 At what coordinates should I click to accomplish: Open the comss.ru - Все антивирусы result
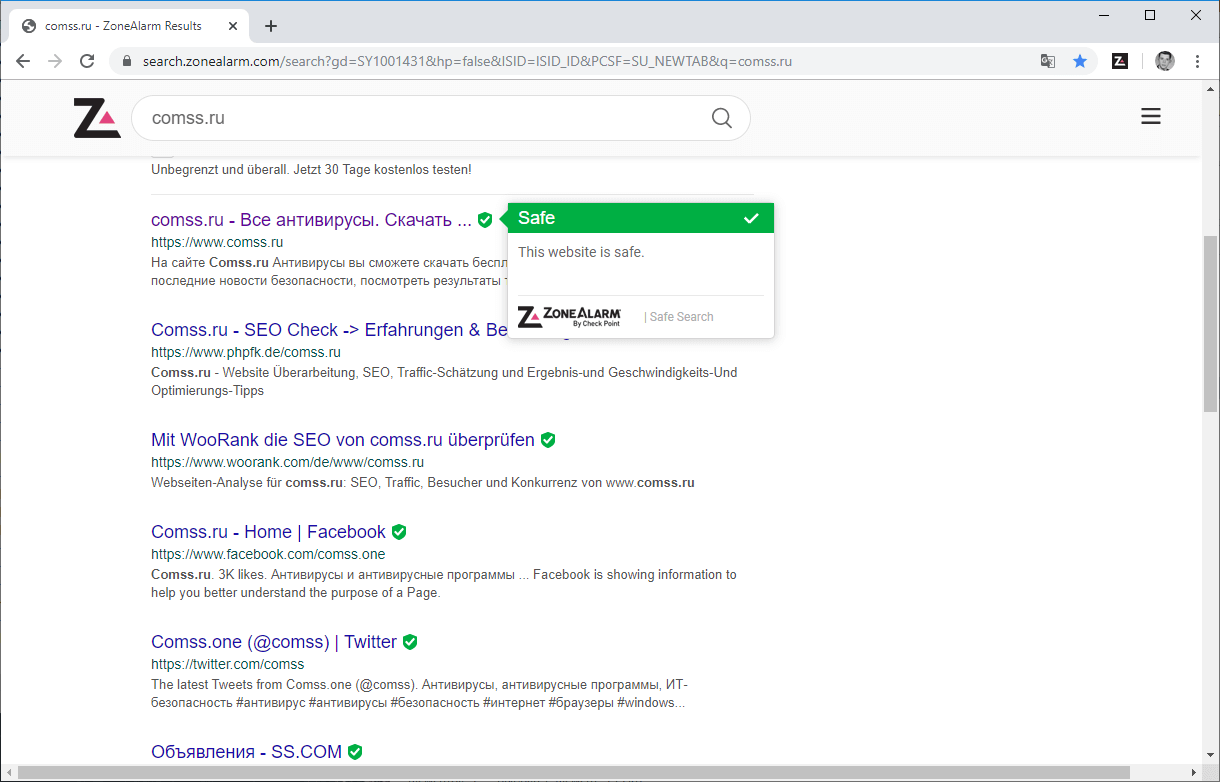311,220
